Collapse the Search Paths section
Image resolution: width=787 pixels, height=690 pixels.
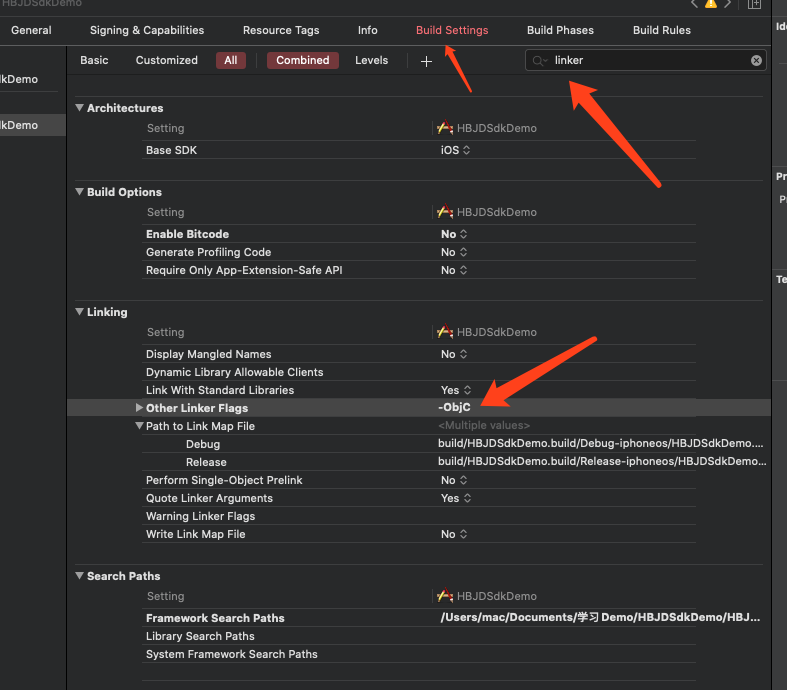(x=79, y=575)
